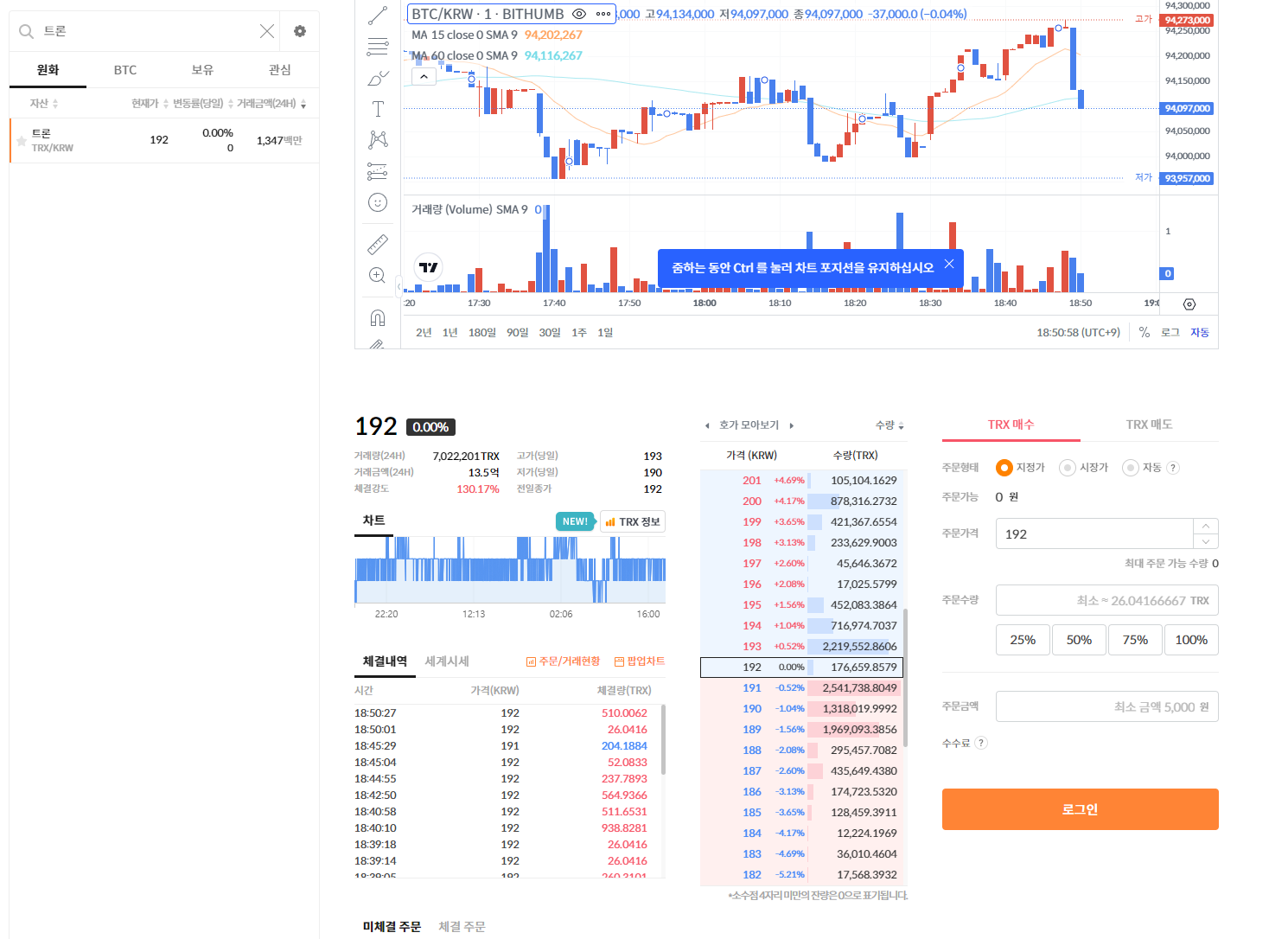Image resolution: width=1288 pixels, height=939 pixels.
Task: Click the 주문금액 amount input
Action: click(x=1107, y=706)
